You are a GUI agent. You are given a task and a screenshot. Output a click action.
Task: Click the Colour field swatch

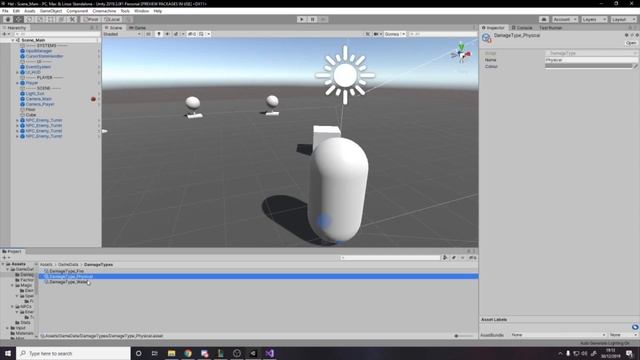tap(589, 66)
